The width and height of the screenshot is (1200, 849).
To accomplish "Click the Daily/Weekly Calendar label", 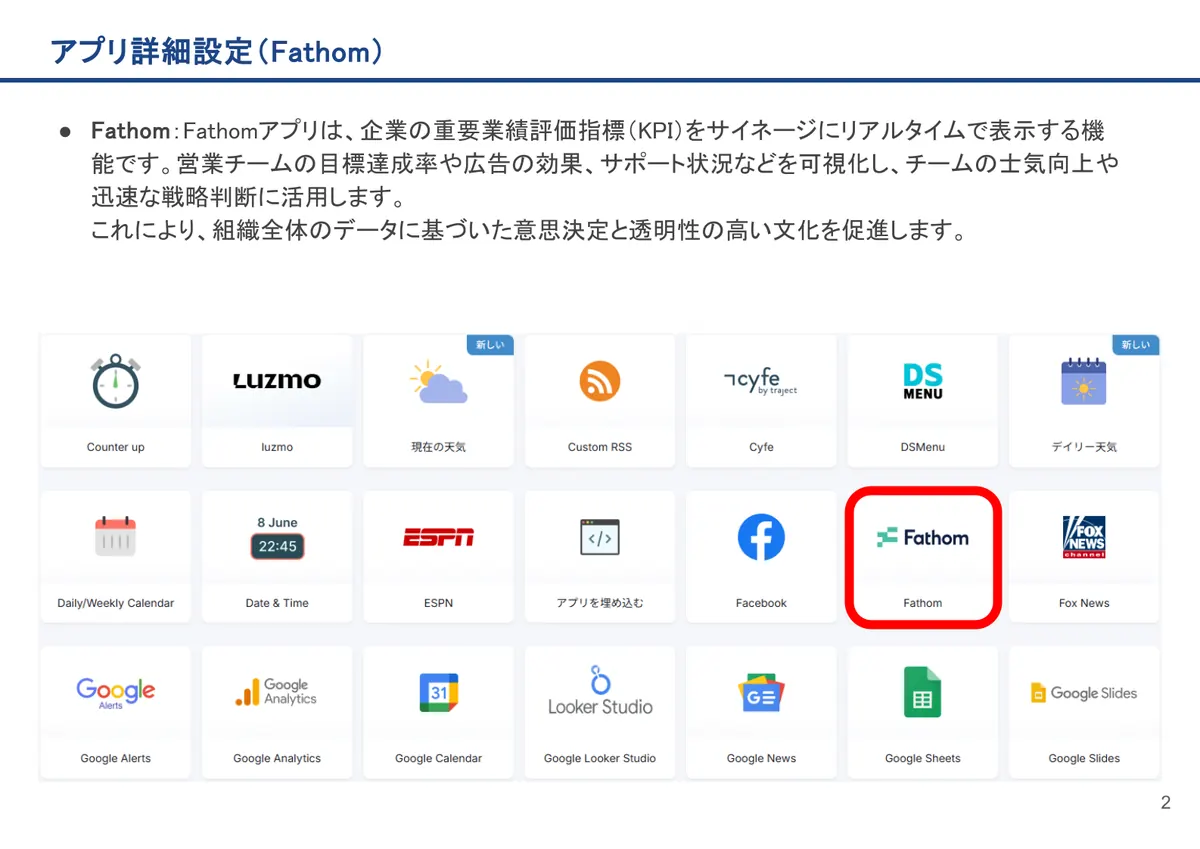I will (x=115, y=603).
